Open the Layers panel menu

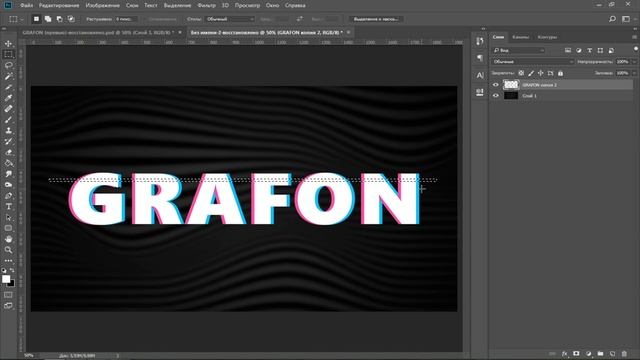point(634,37)
